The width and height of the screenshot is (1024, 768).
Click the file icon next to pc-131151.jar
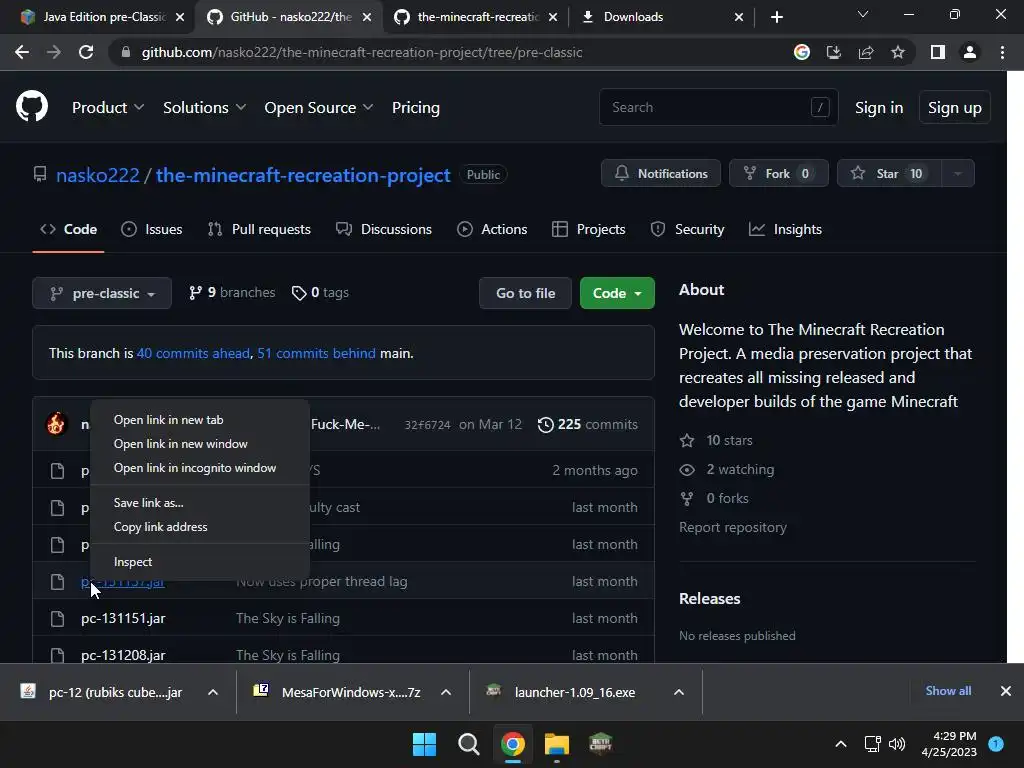57,618
